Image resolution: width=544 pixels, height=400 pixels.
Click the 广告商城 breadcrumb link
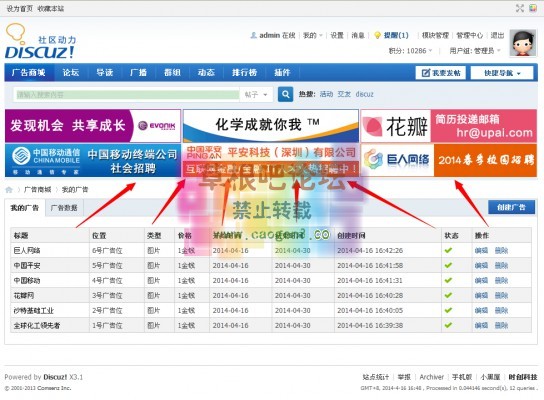click(37, 189)
